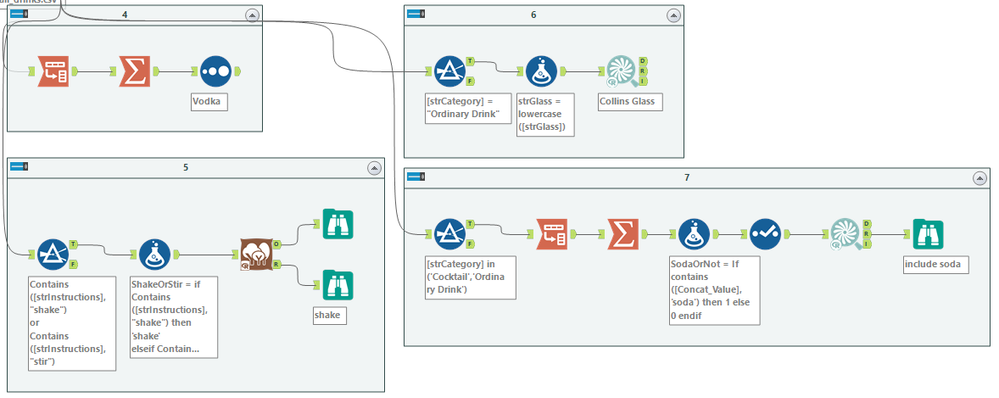Toggle enable switch of container 4
Screen dimensions: 999x398
[x=20, y=13]
